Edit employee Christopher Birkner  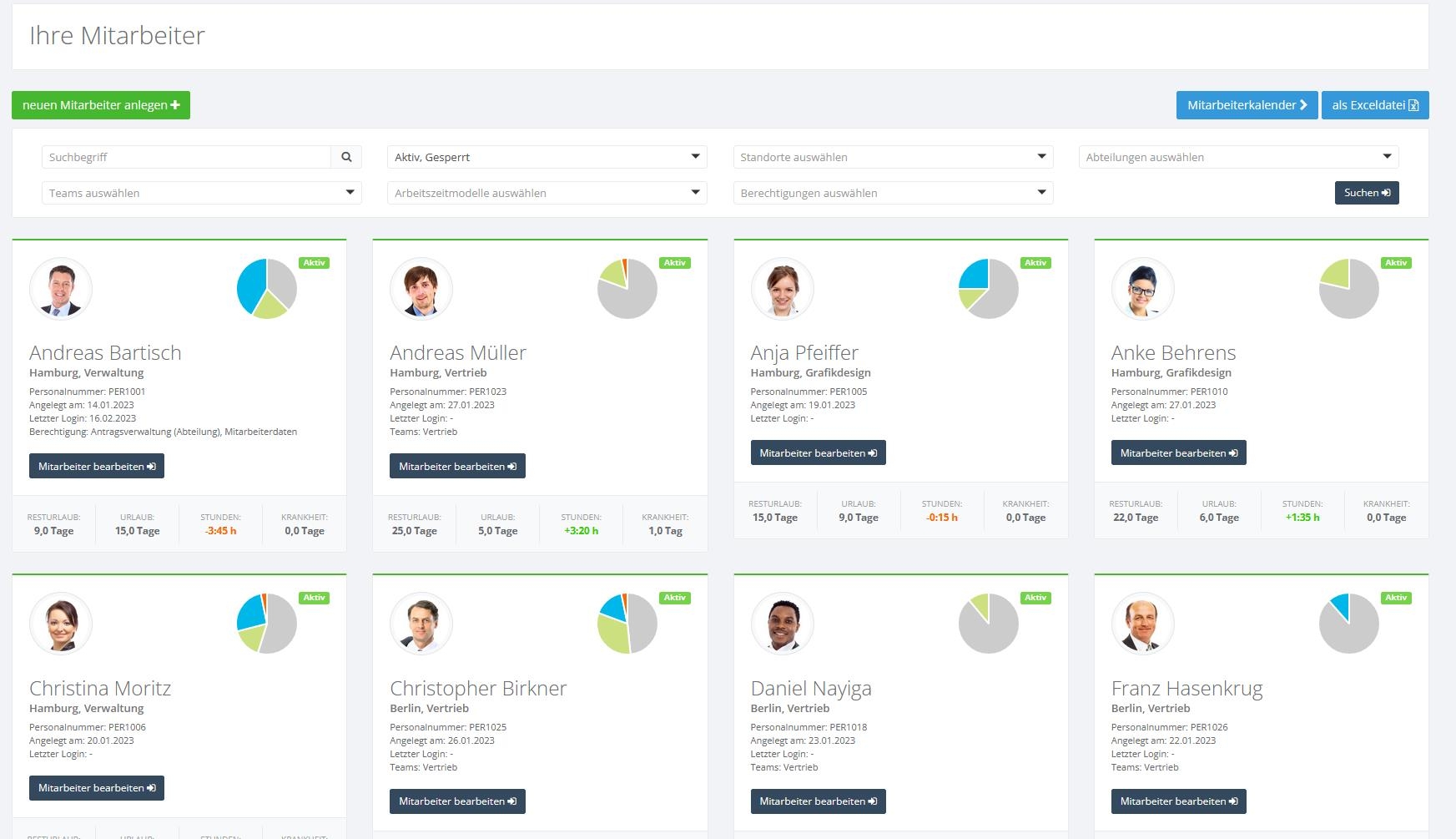tap(457, 801)
